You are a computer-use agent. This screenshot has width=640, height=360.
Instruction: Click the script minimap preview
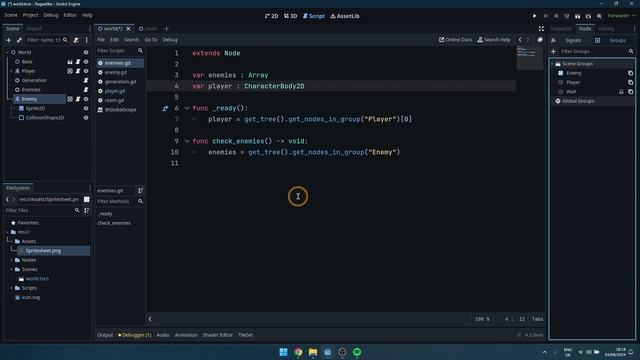pos(529,58)
